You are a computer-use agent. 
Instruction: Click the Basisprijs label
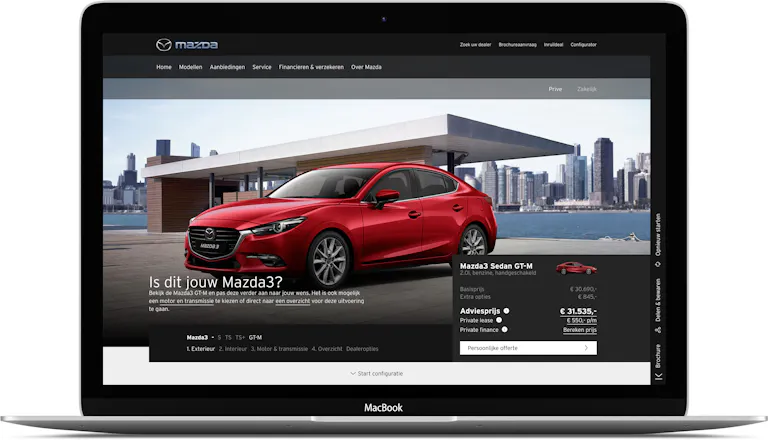472,289
